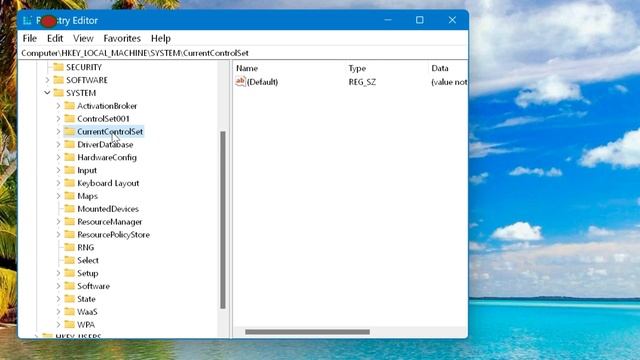
Task: Click the lowercase Software subkey folder icon
Action: pyautogui.click(x=70, y=286)
